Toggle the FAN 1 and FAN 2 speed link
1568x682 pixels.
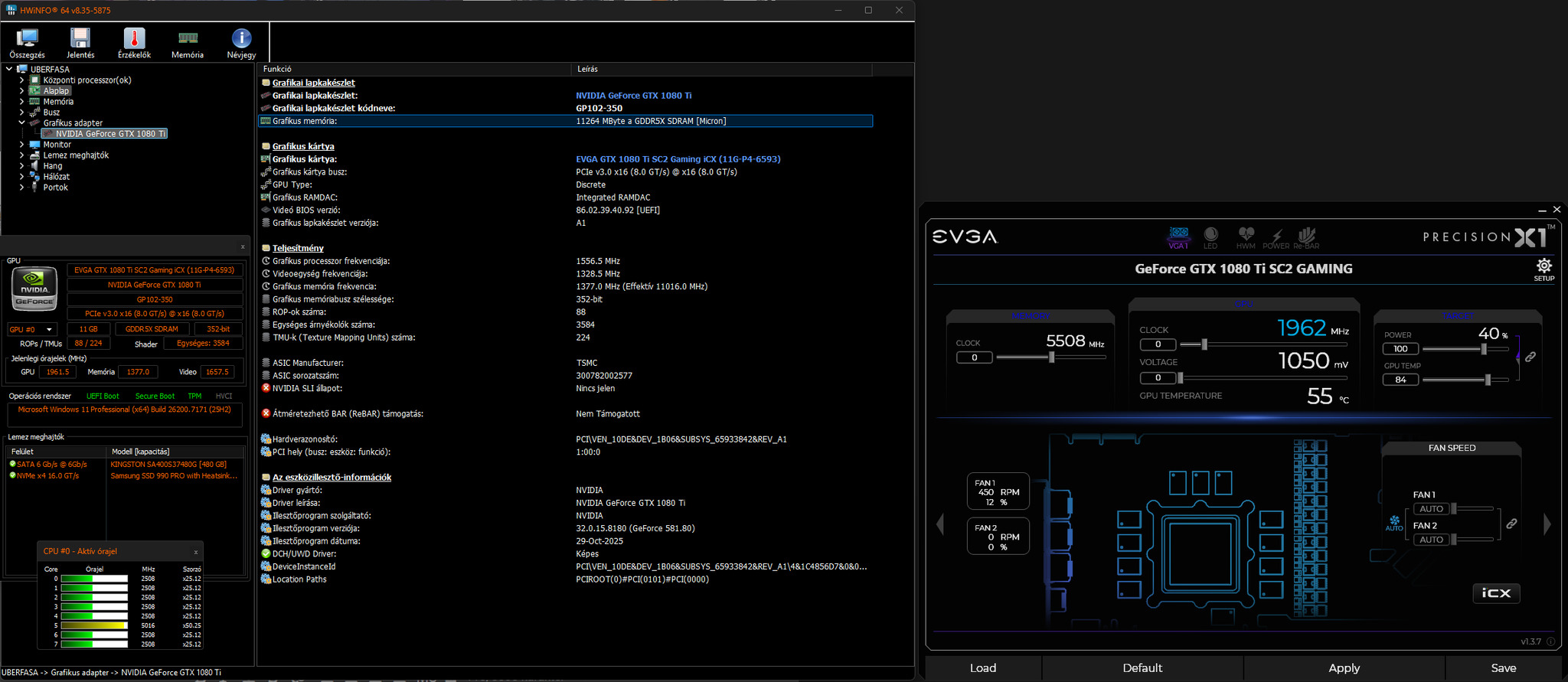[1511, 524]
